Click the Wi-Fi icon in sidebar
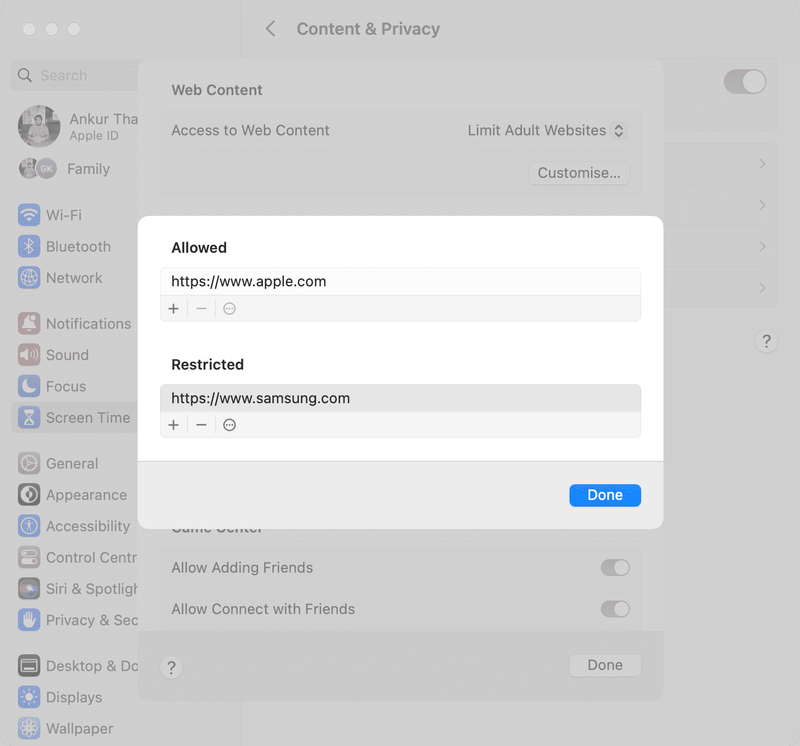Screen dimensions: 800x746 (29, 215)
